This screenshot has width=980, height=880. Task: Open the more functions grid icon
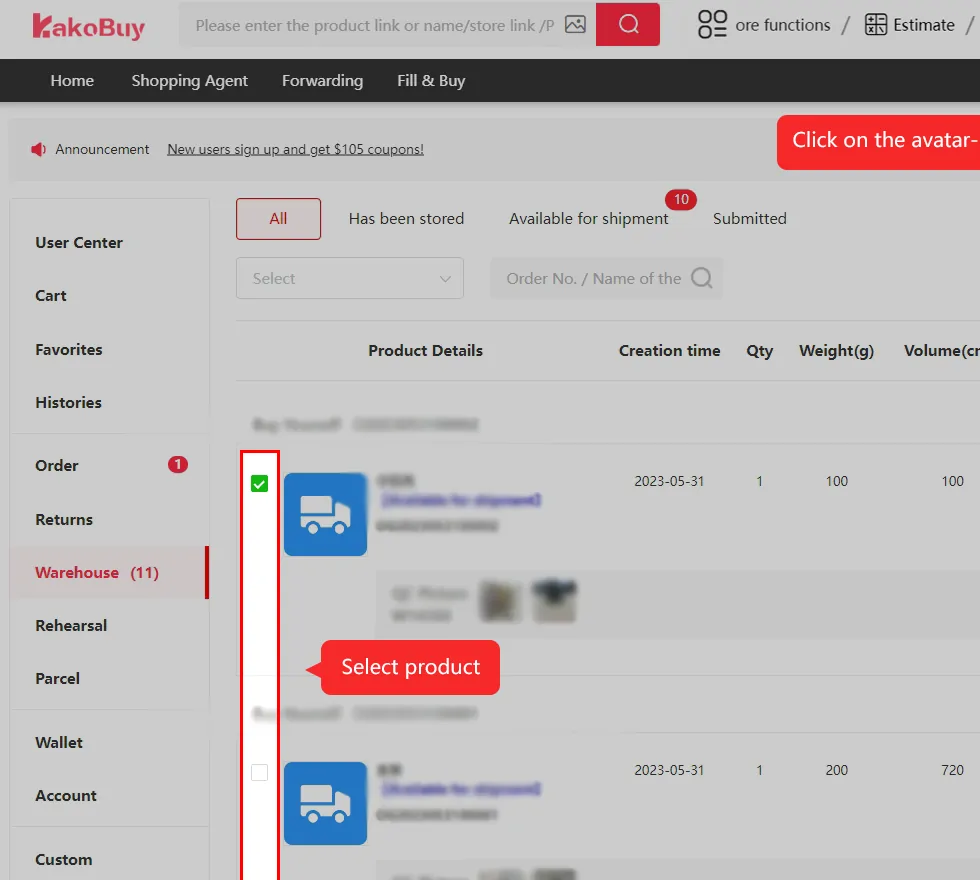(712, 24)
